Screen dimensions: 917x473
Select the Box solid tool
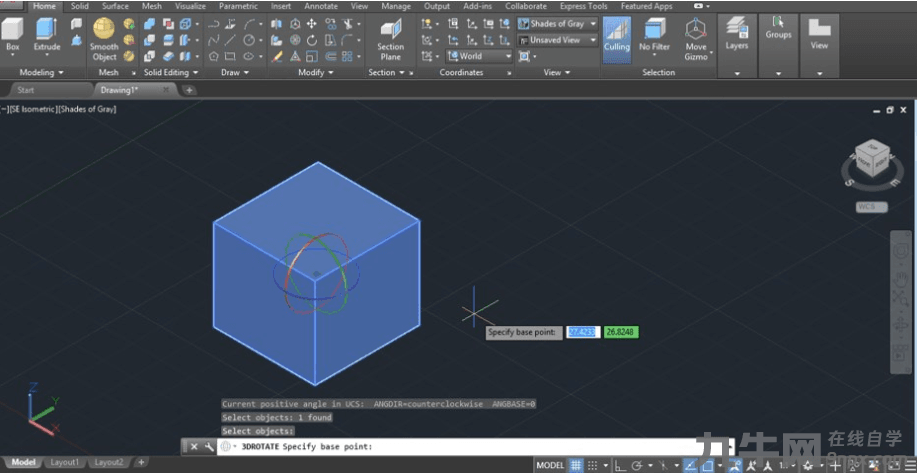tap(12, 36)
